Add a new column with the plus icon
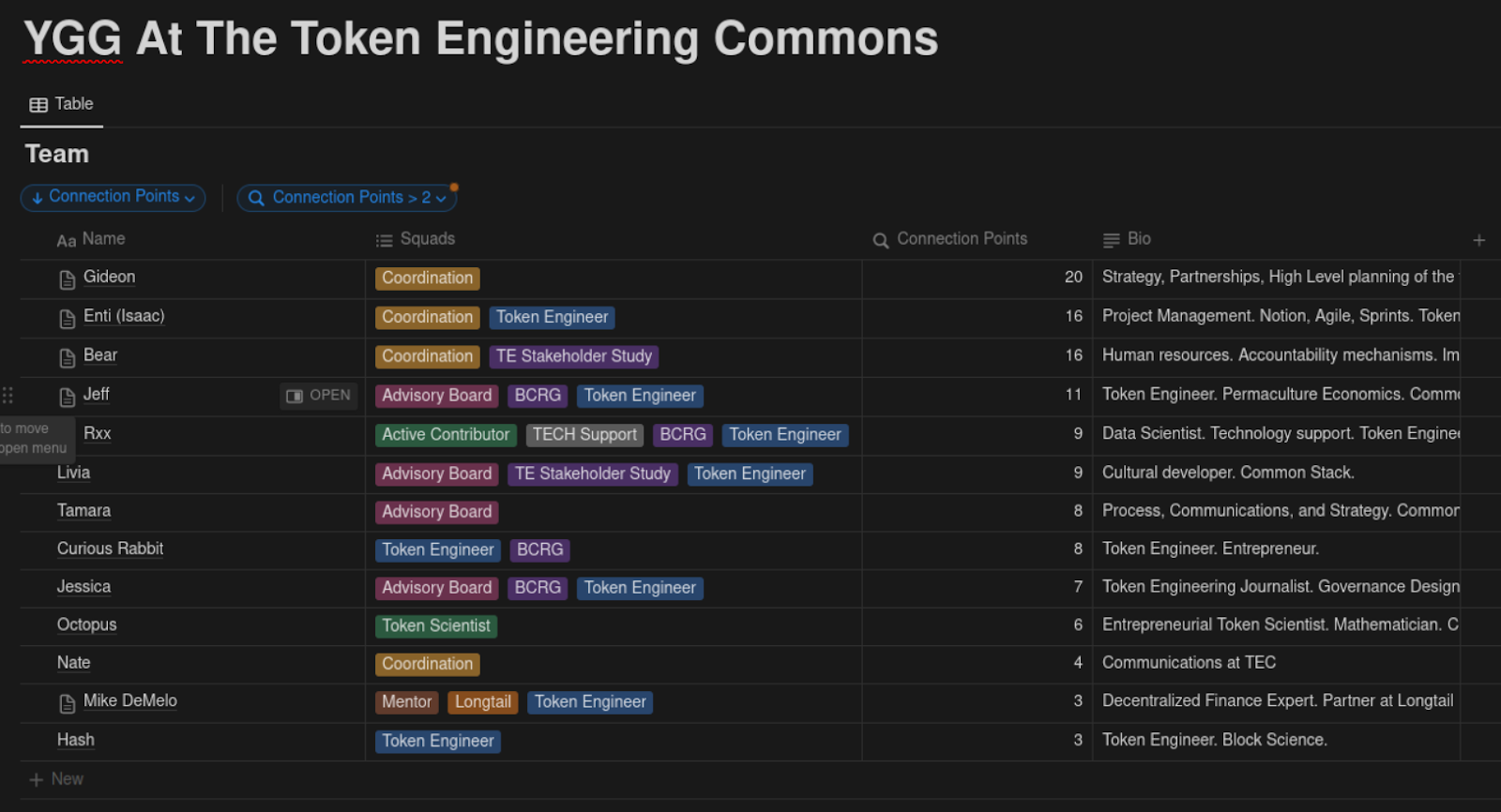The image size is (1501, 812). 1478,240
